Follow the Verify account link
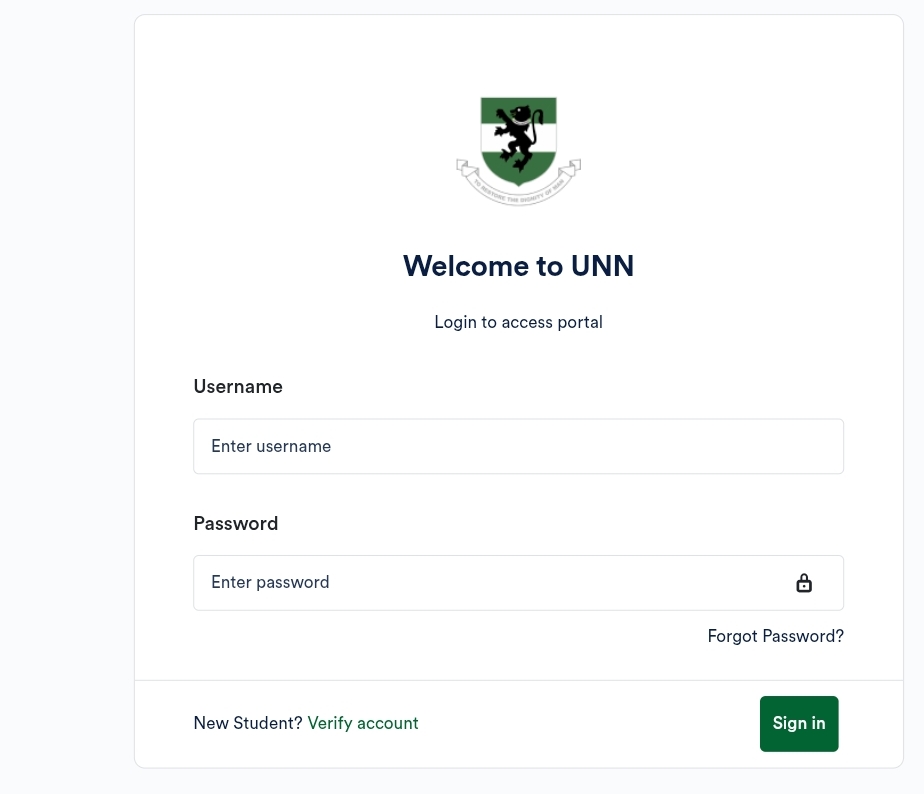924x794 pixels. click(x=363, y=723)
